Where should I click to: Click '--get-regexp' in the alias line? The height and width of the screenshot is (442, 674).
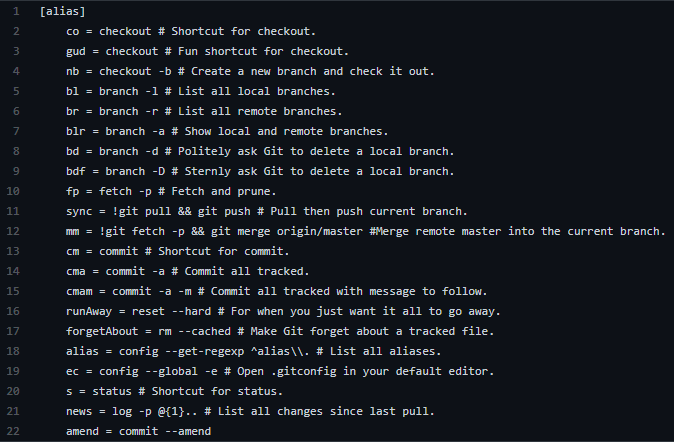[x=205, y=351]
